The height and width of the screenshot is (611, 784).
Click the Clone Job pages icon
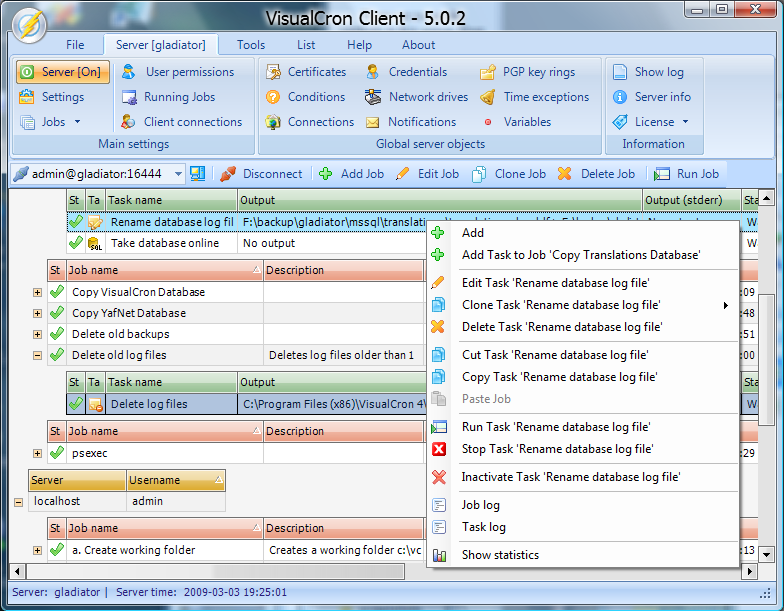point(479,174)
